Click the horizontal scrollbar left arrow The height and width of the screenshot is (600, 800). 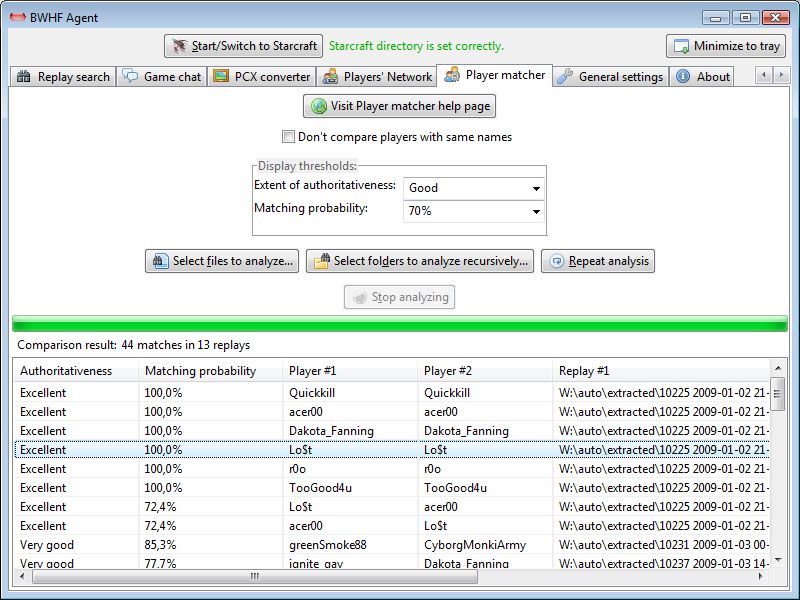22,577
